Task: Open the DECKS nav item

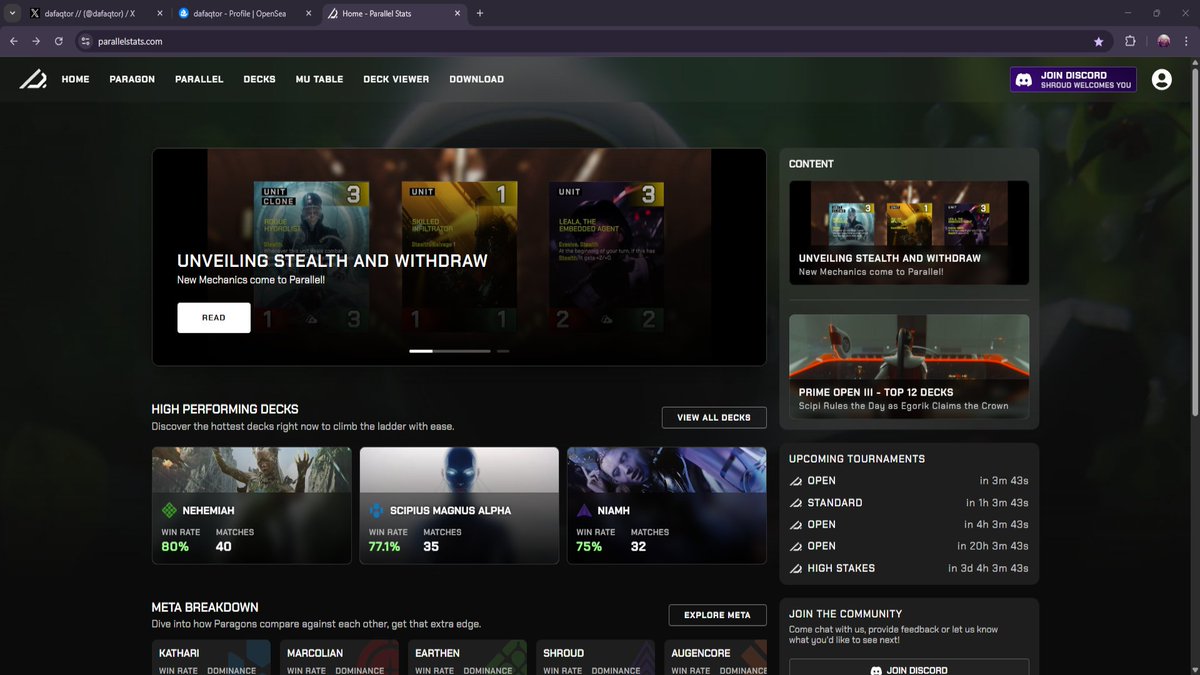Action: (259, 80)
